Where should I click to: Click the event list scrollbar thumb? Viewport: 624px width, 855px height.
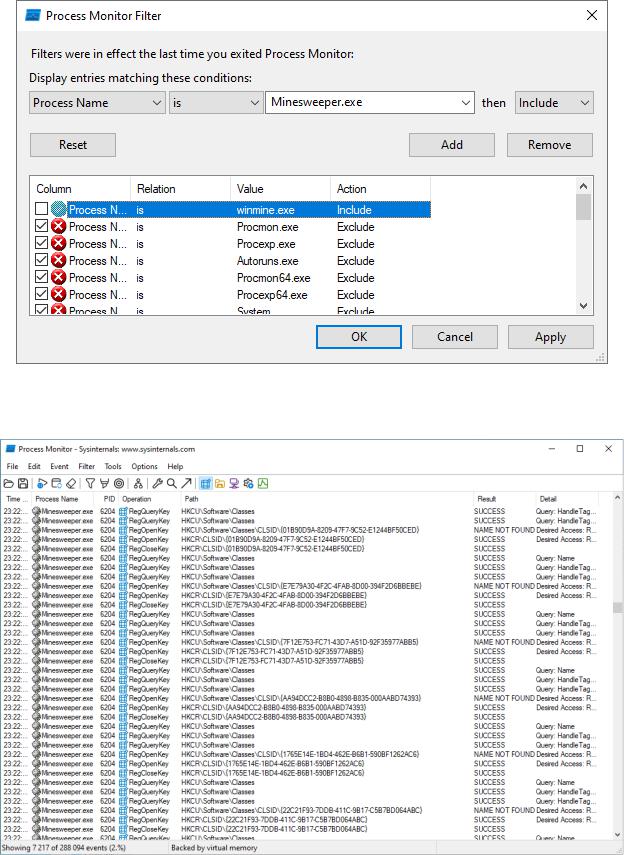617,607
